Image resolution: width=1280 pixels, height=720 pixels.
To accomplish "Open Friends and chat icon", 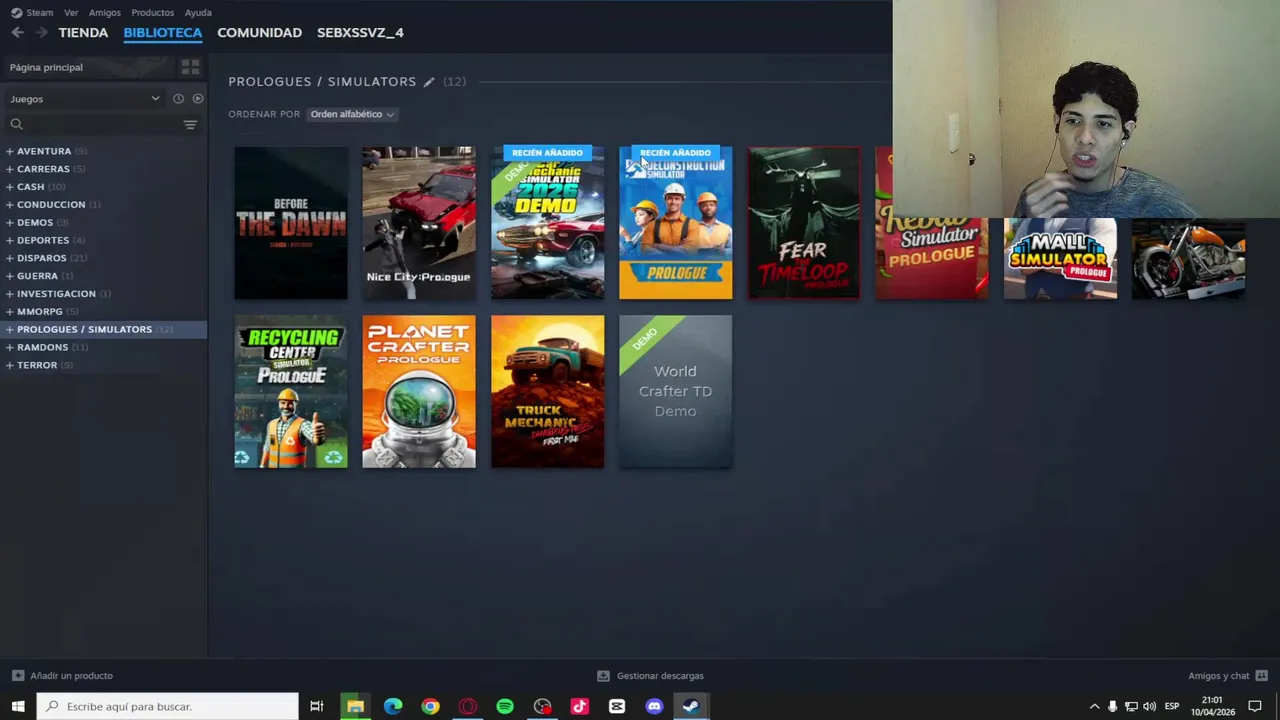I will [1261, 675].
